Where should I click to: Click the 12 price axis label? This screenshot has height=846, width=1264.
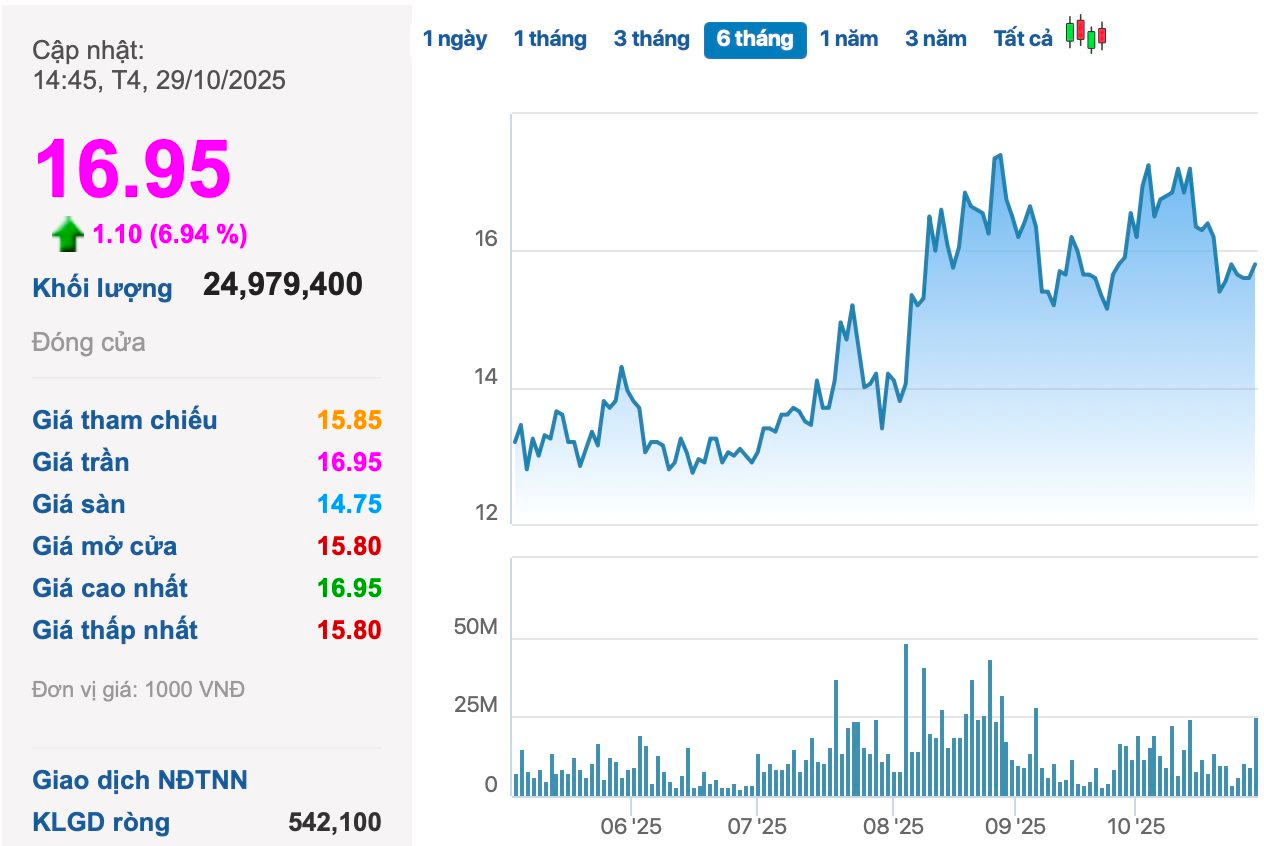pos(486,513)
